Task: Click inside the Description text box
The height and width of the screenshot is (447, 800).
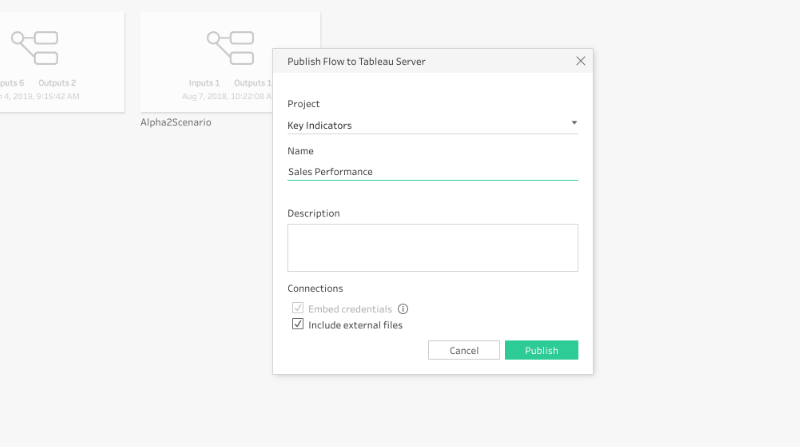Action: click(432, 247)
